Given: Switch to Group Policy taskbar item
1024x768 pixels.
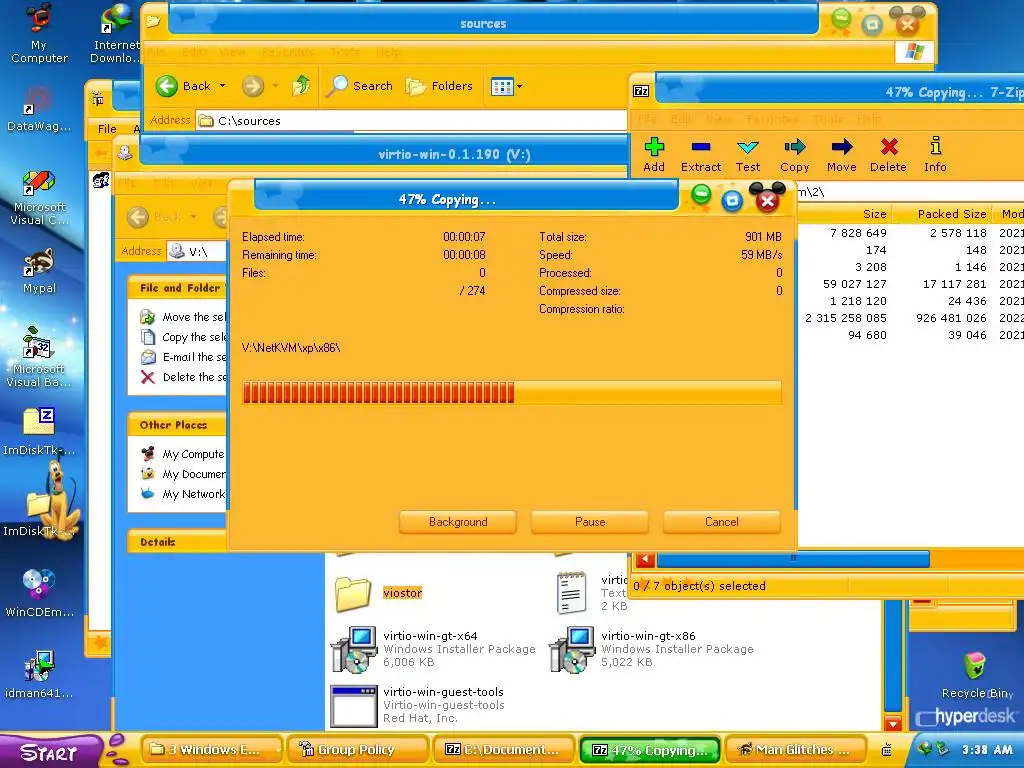Looking at the screenshot, I should (357, 750).
